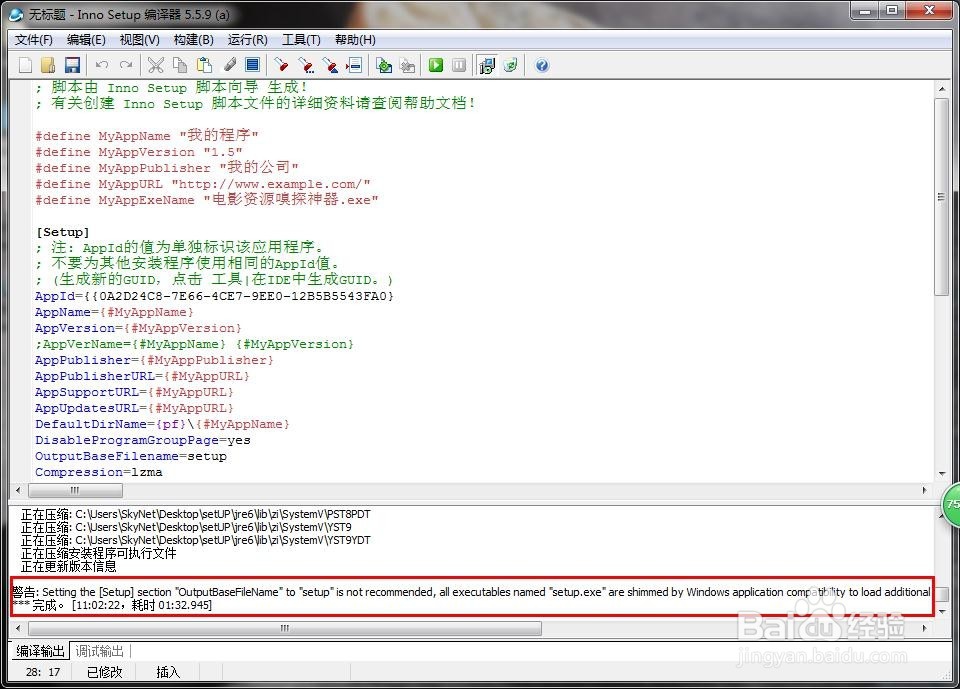The height and width of the screenshot is (689, 960).
Task: Maximize the Inno Setup window
Action: (892, 10)
